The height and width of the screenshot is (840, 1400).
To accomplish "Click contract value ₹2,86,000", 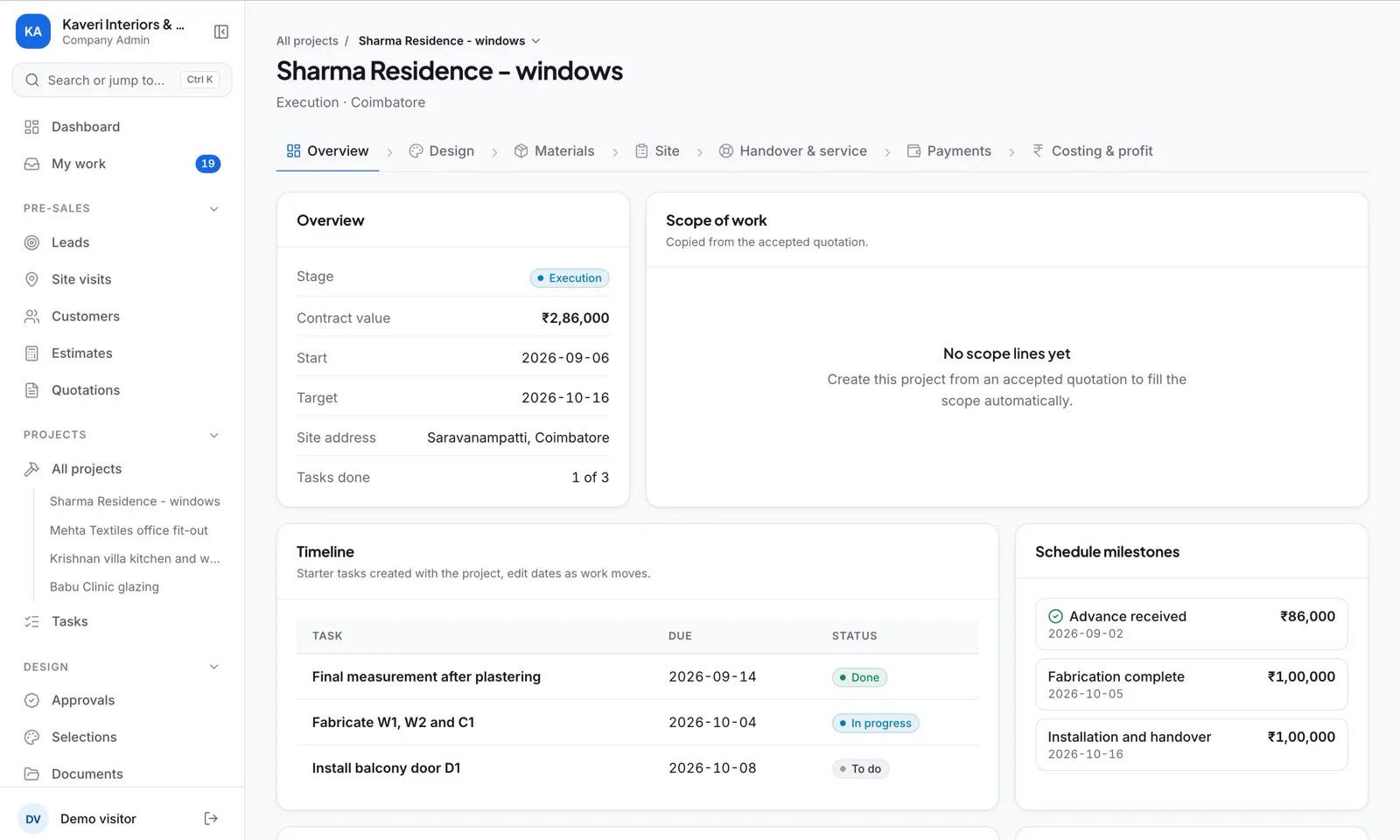I will tap(575, 318).
